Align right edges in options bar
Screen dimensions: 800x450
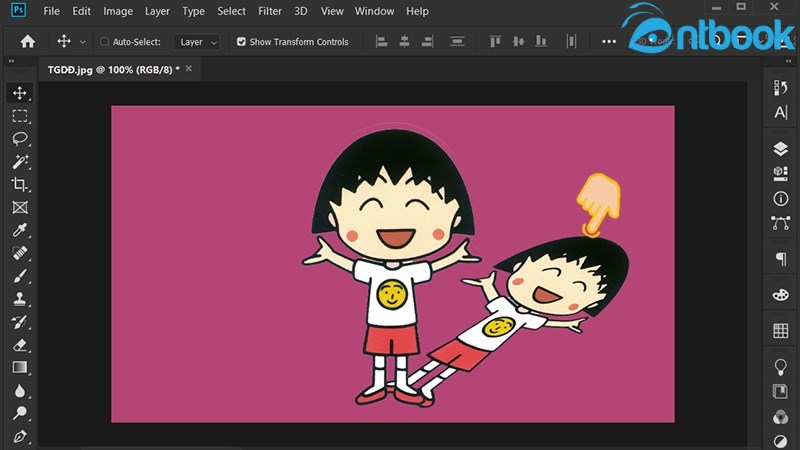tap(427, 41)
